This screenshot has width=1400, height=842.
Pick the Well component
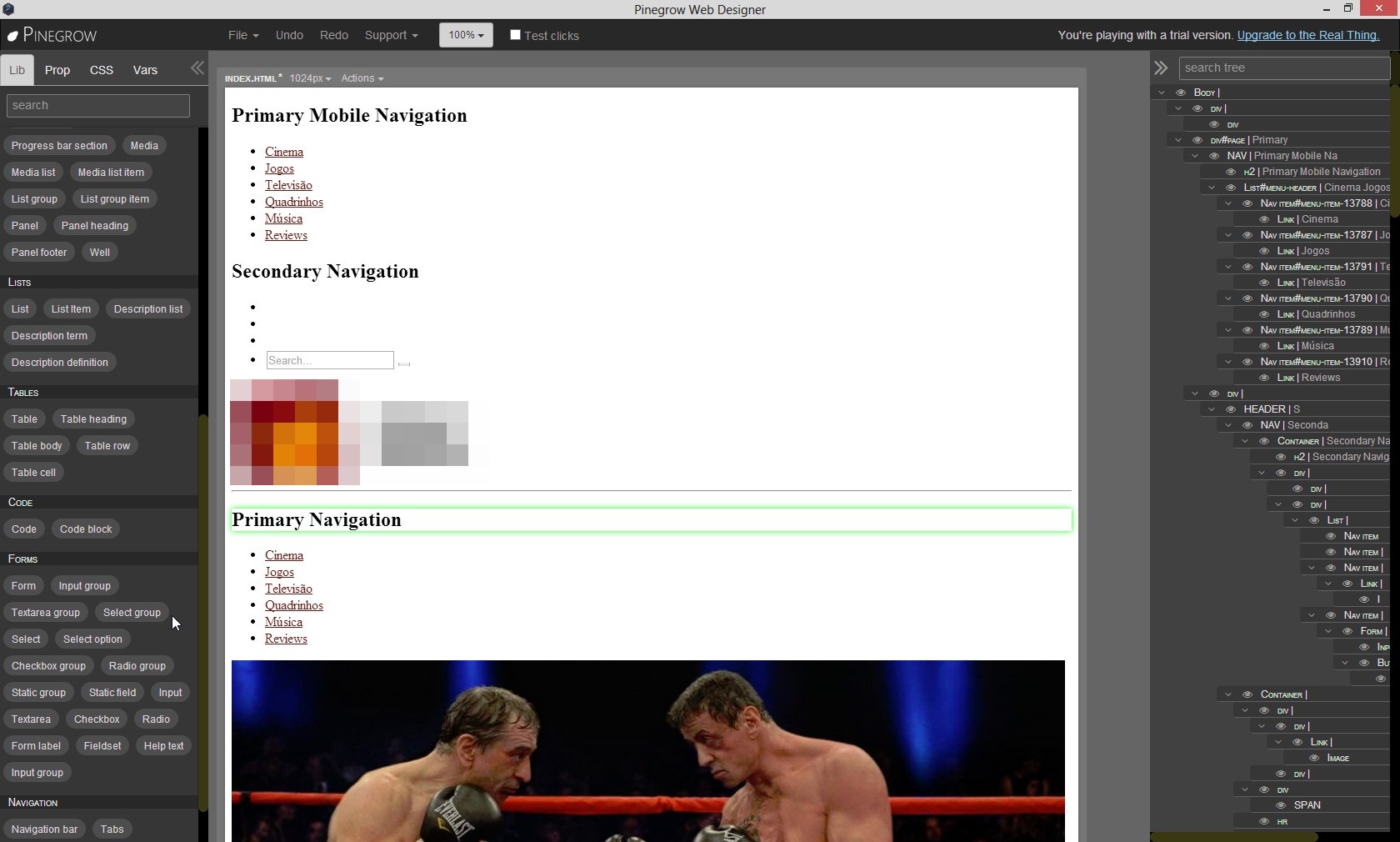[100, 253]
